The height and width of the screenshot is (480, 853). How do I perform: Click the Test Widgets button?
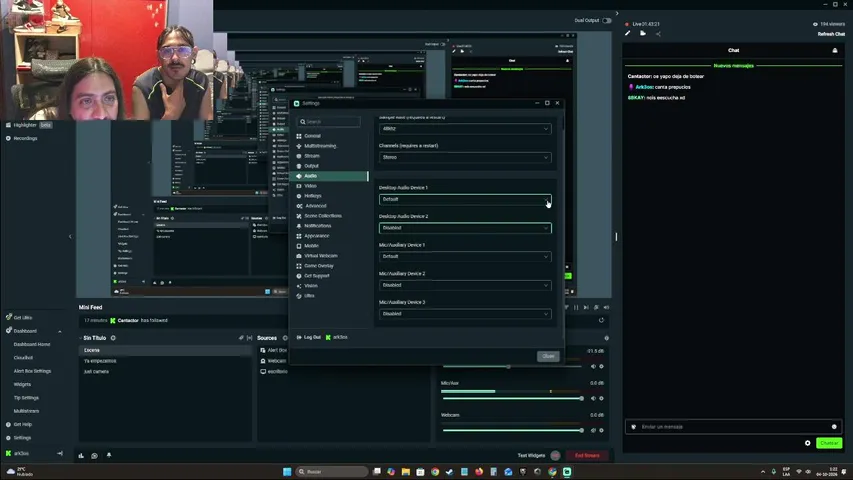[x=531, y=456]
